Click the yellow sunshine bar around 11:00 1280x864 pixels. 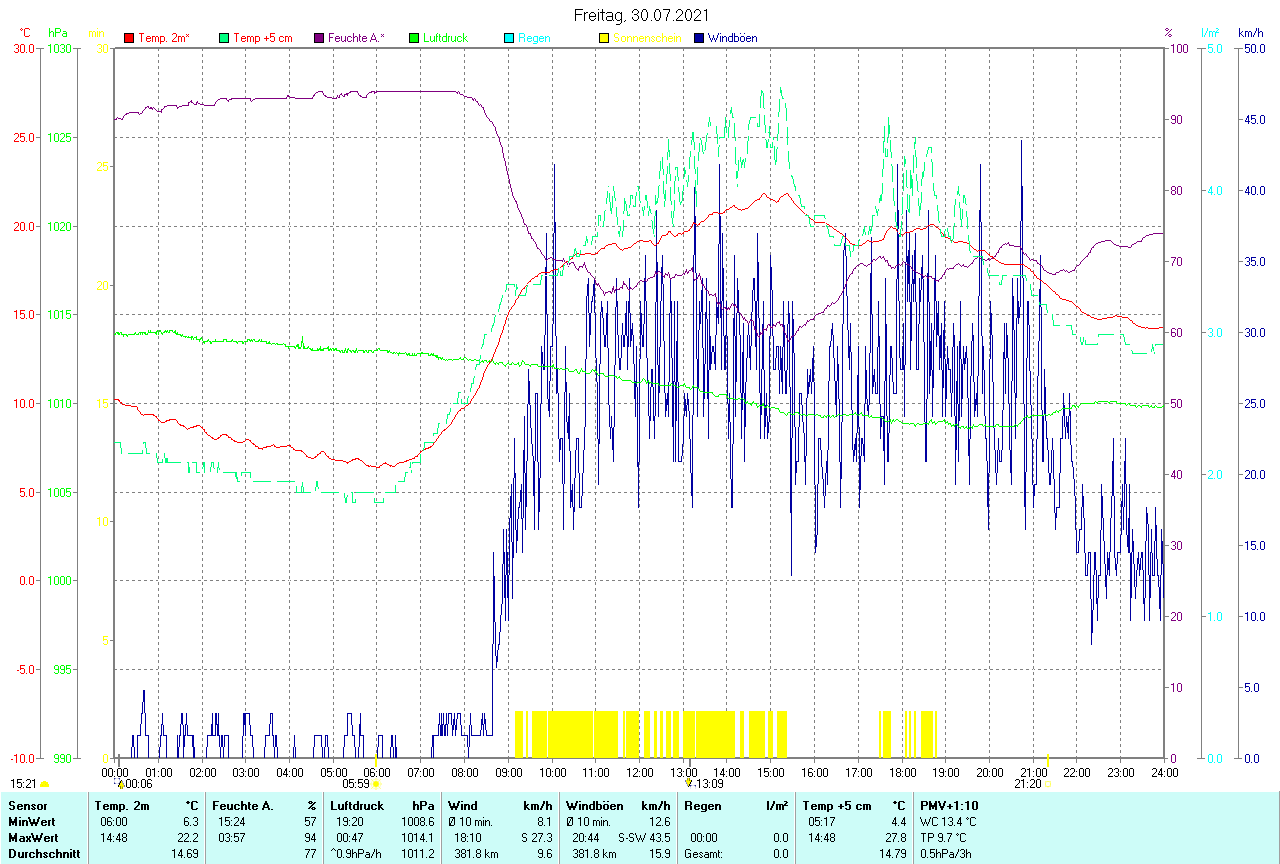point(575,734)
